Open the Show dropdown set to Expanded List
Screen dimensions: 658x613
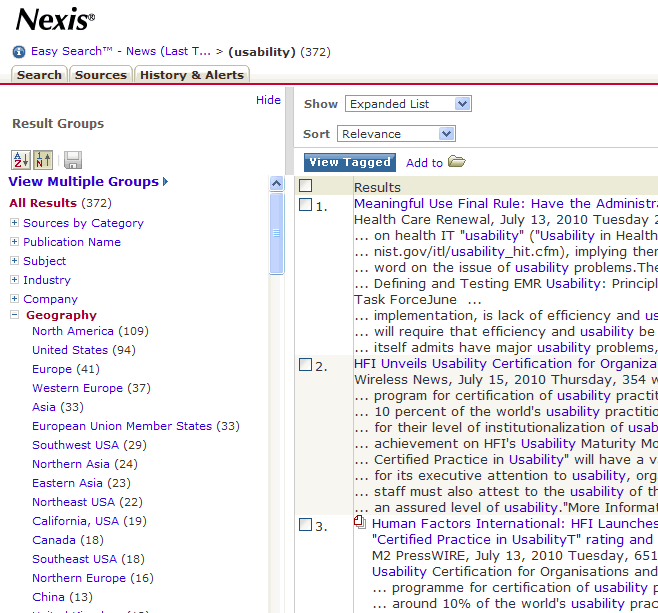click(407, 104)
